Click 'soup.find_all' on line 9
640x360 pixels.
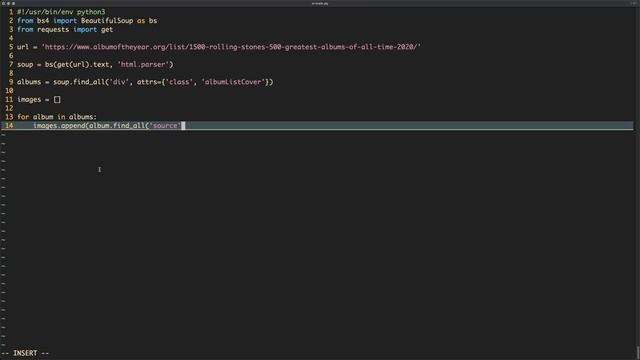(x=79, y=82)
